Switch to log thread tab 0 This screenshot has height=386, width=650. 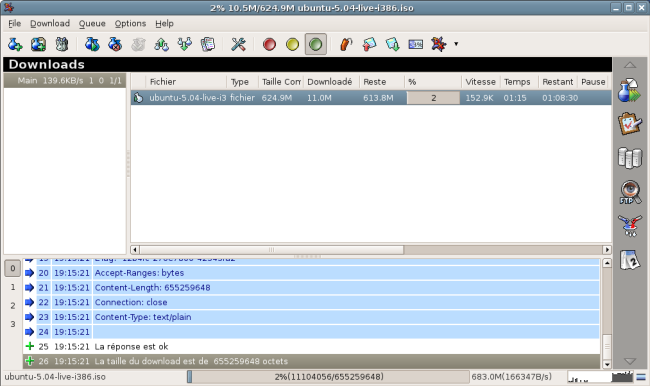point(13,268)
